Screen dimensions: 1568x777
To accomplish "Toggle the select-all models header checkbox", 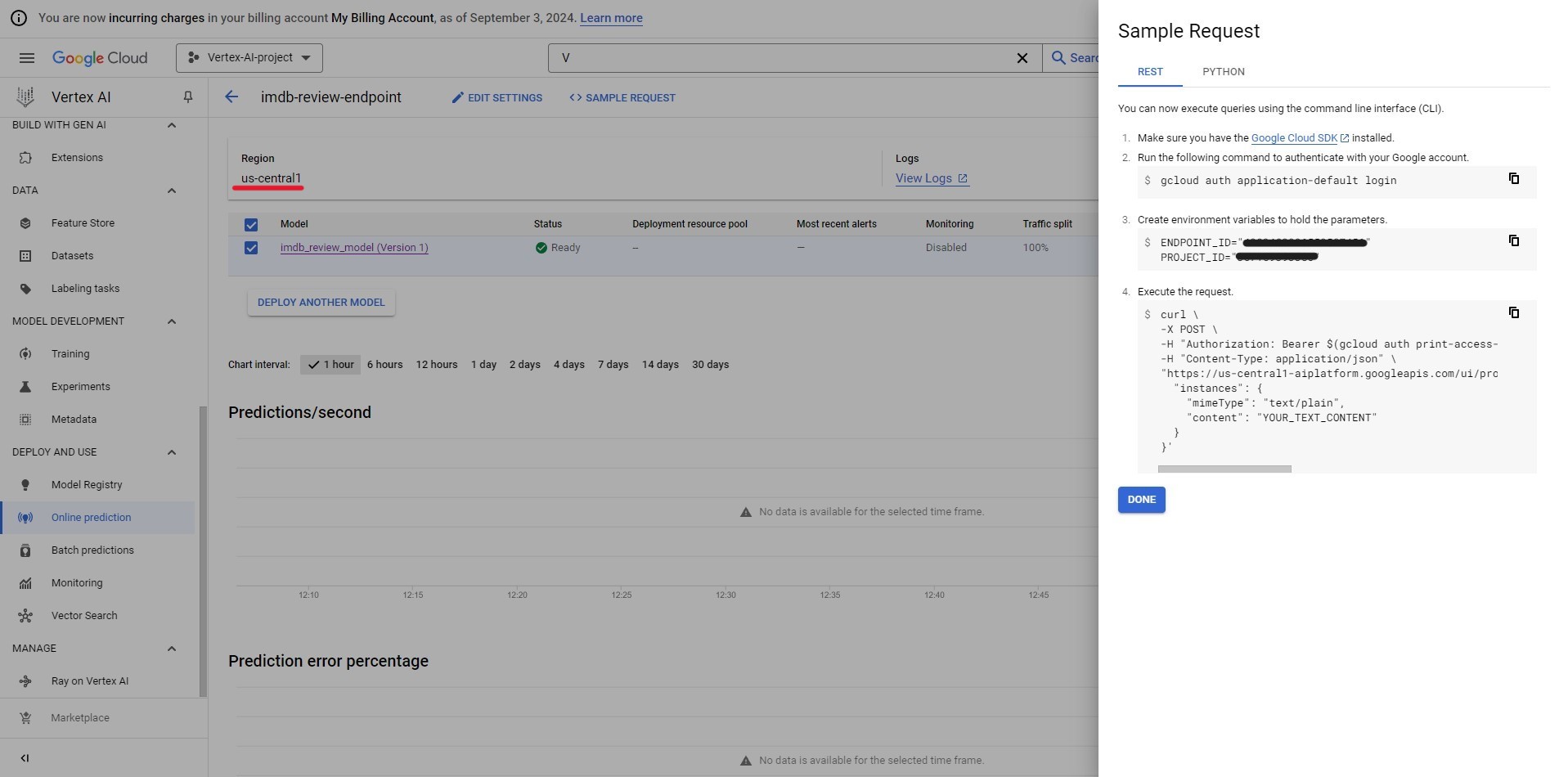I will tap(251, 225).
